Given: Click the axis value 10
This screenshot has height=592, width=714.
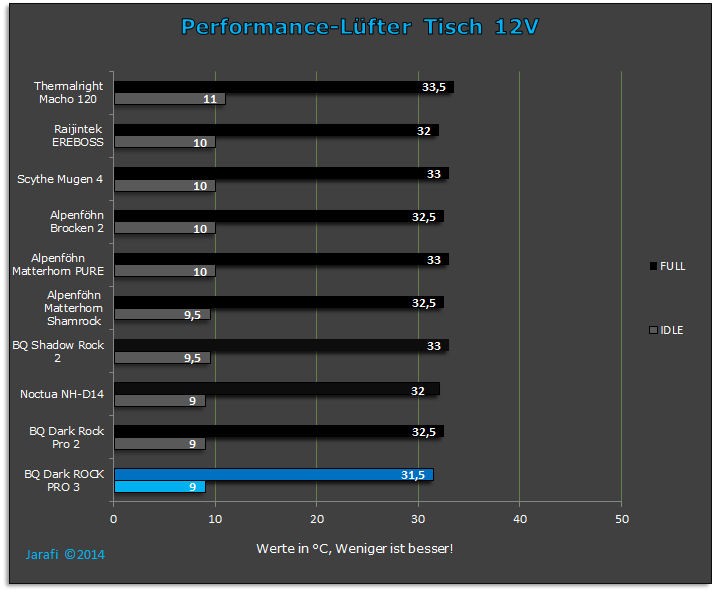Looking at the screenshot, I should coord(215,519).
